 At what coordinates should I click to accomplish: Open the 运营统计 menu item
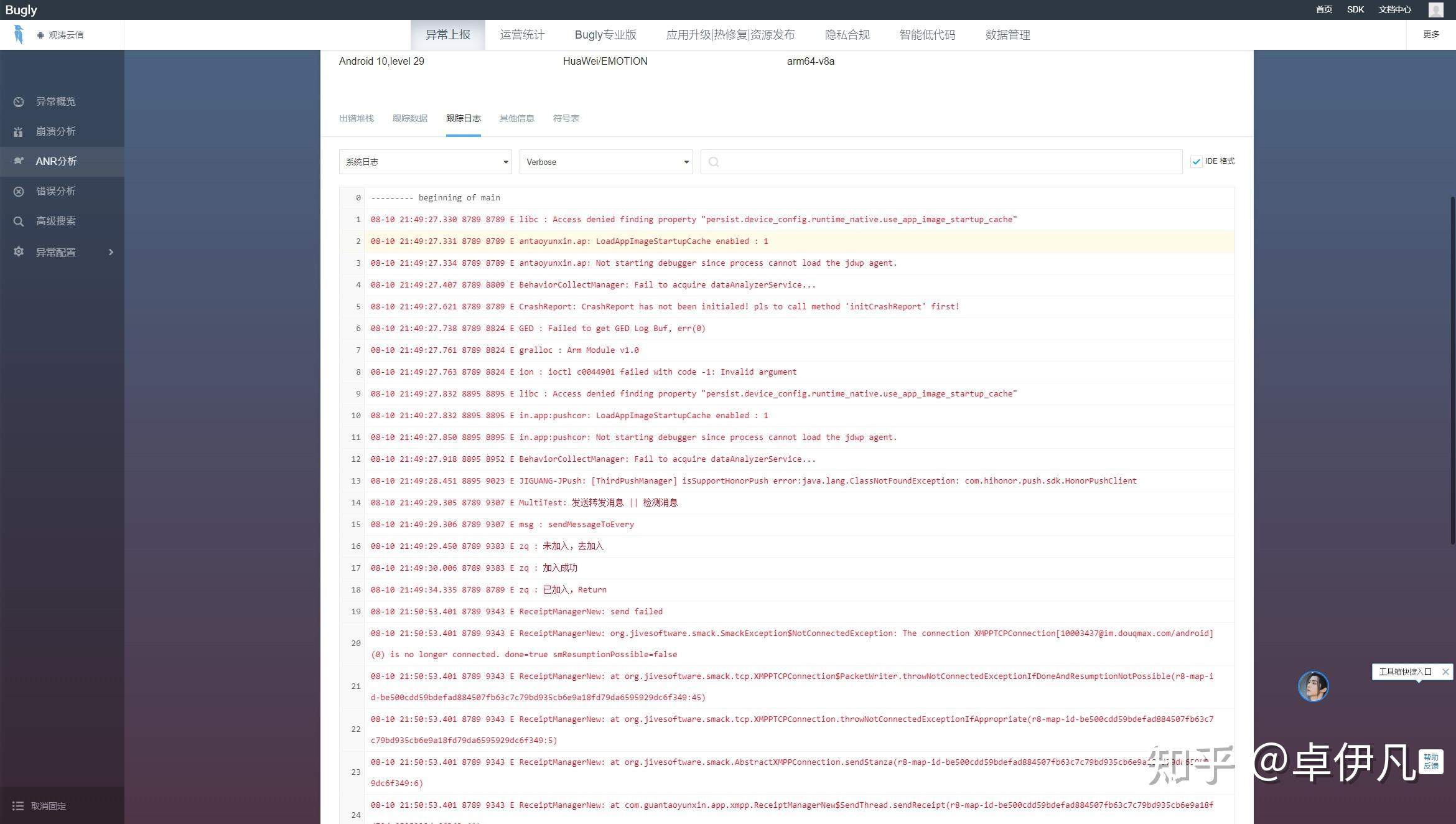(x=521, y=34)
